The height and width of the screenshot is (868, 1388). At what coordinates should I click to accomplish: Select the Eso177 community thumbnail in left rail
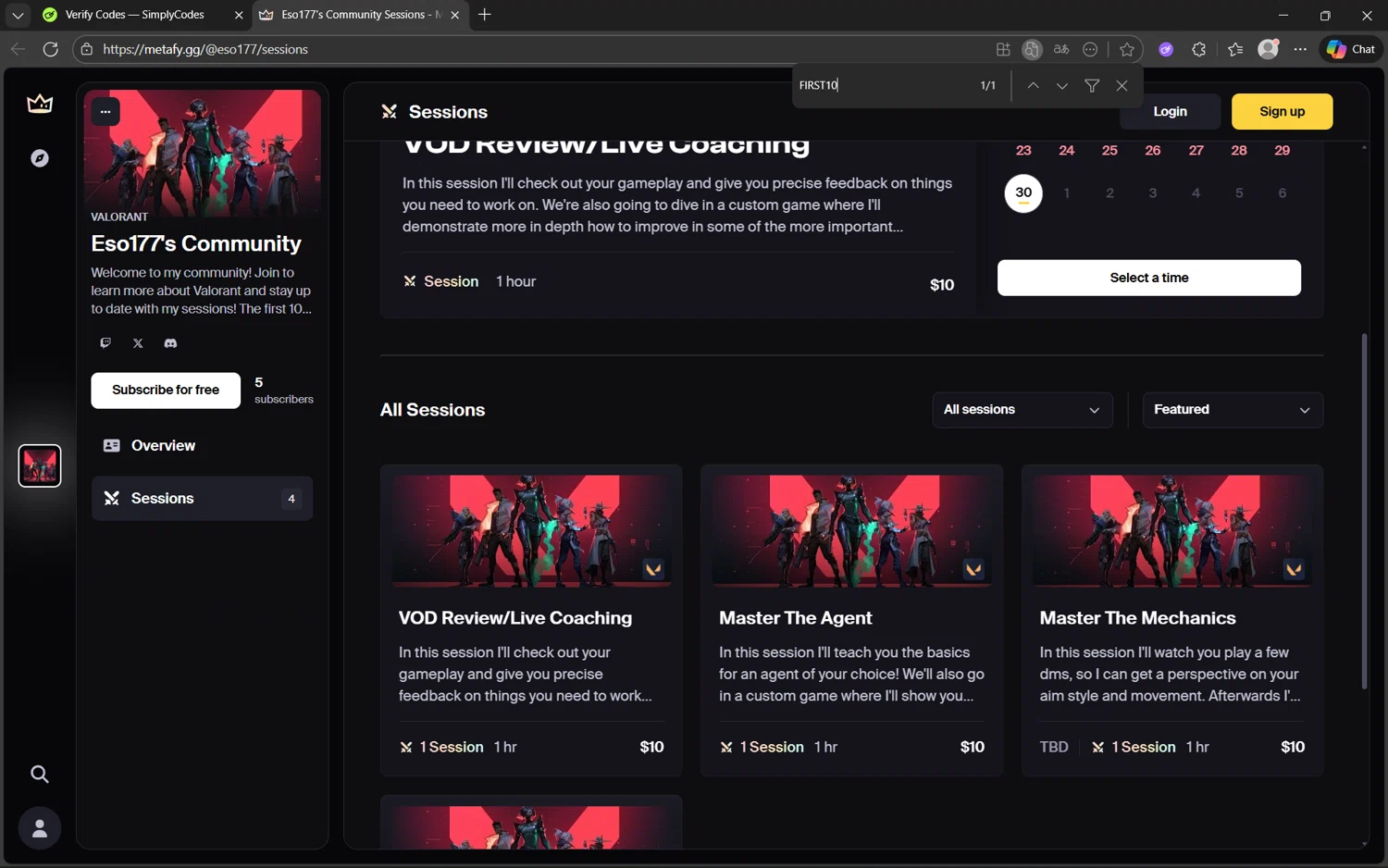40,465
